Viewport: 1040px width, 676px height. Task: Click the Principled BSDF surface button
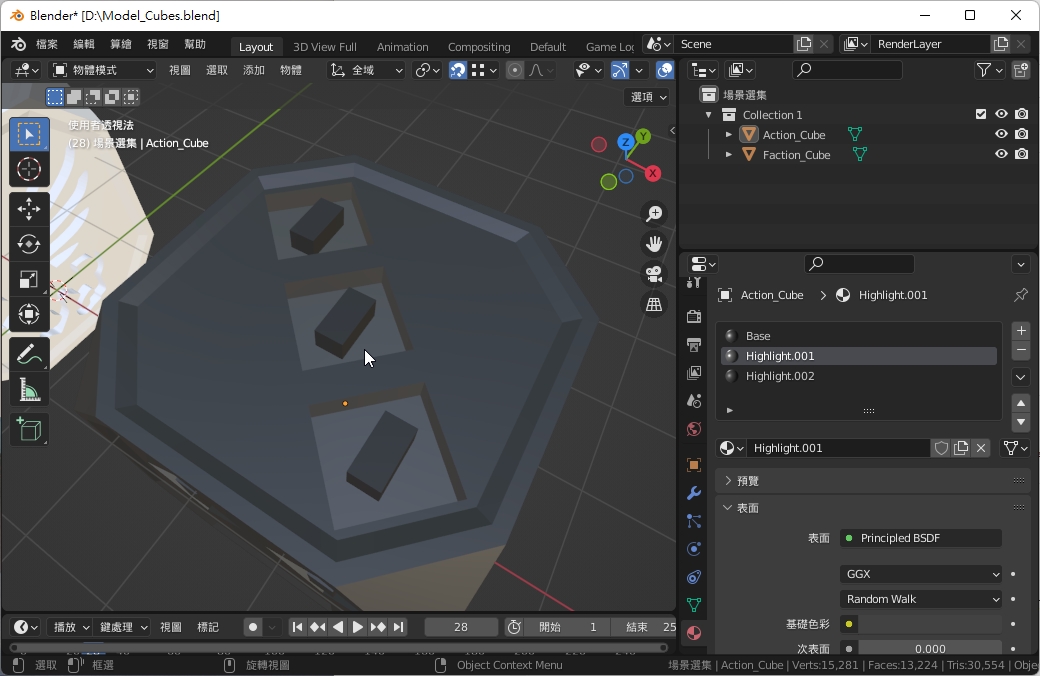(x=920, y=538)
